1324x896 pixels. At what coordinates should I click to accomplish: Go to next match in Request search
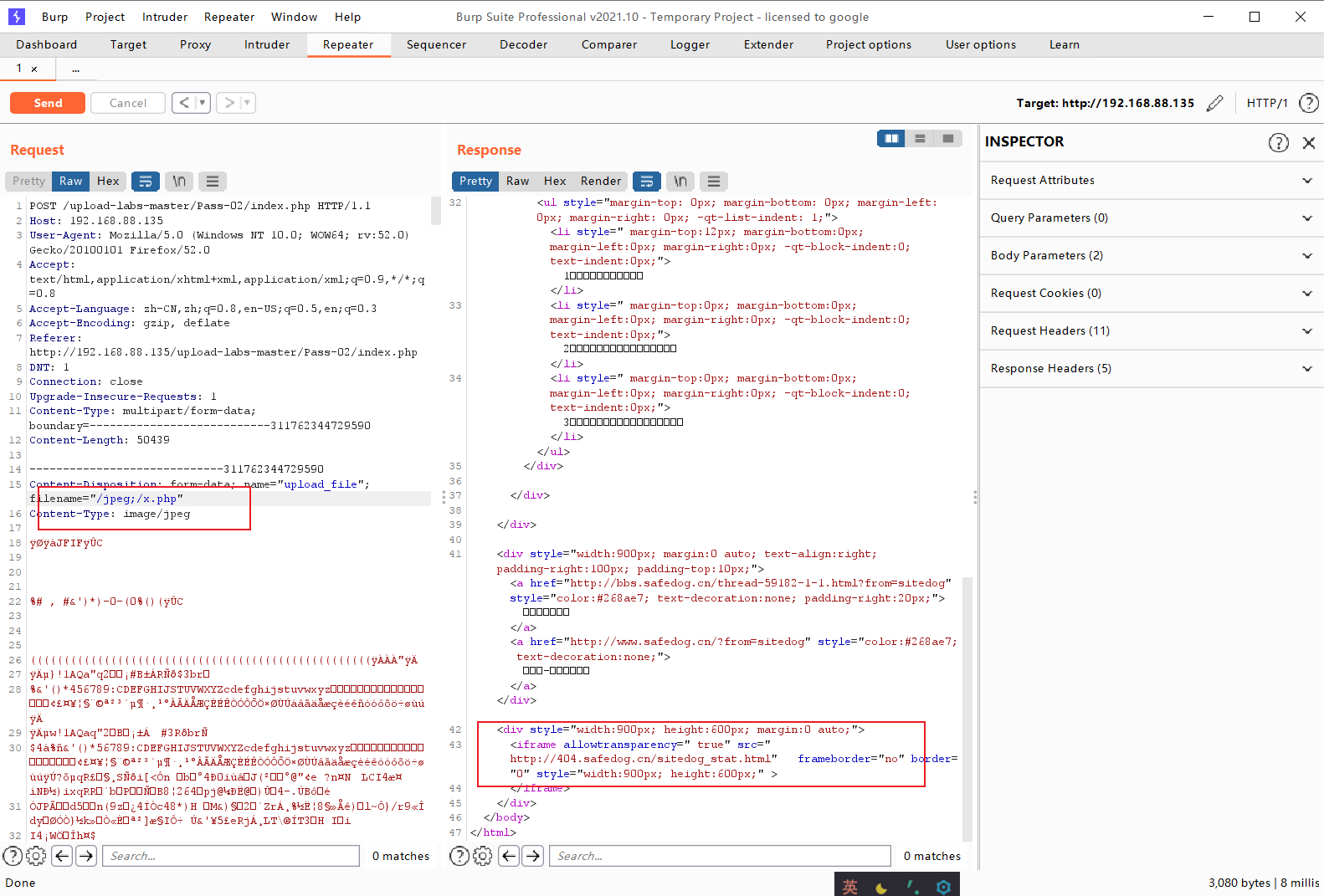point(86,856)
